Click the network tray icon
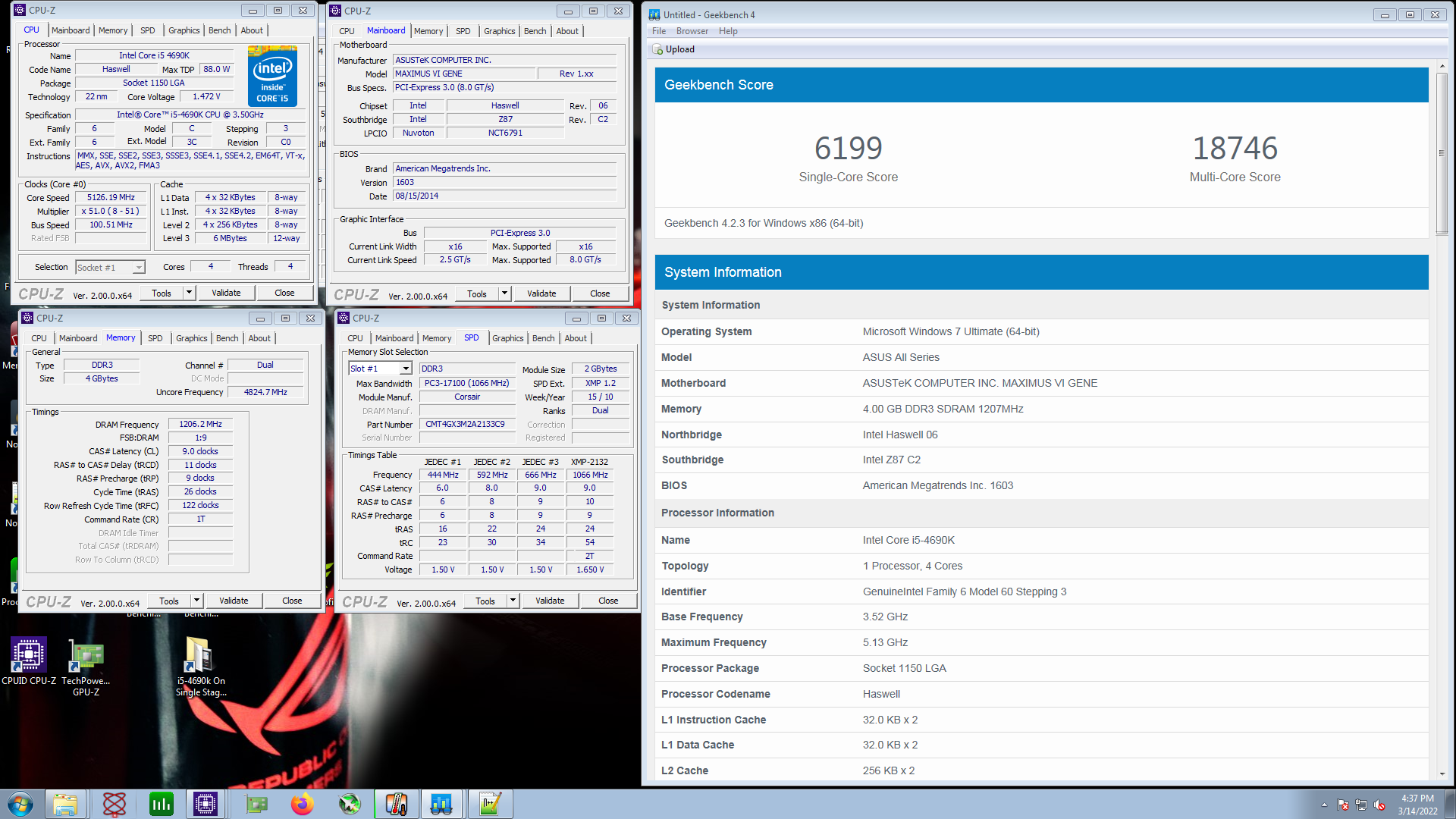This screenshot has height=819, width=1456. pos(1361,805)
